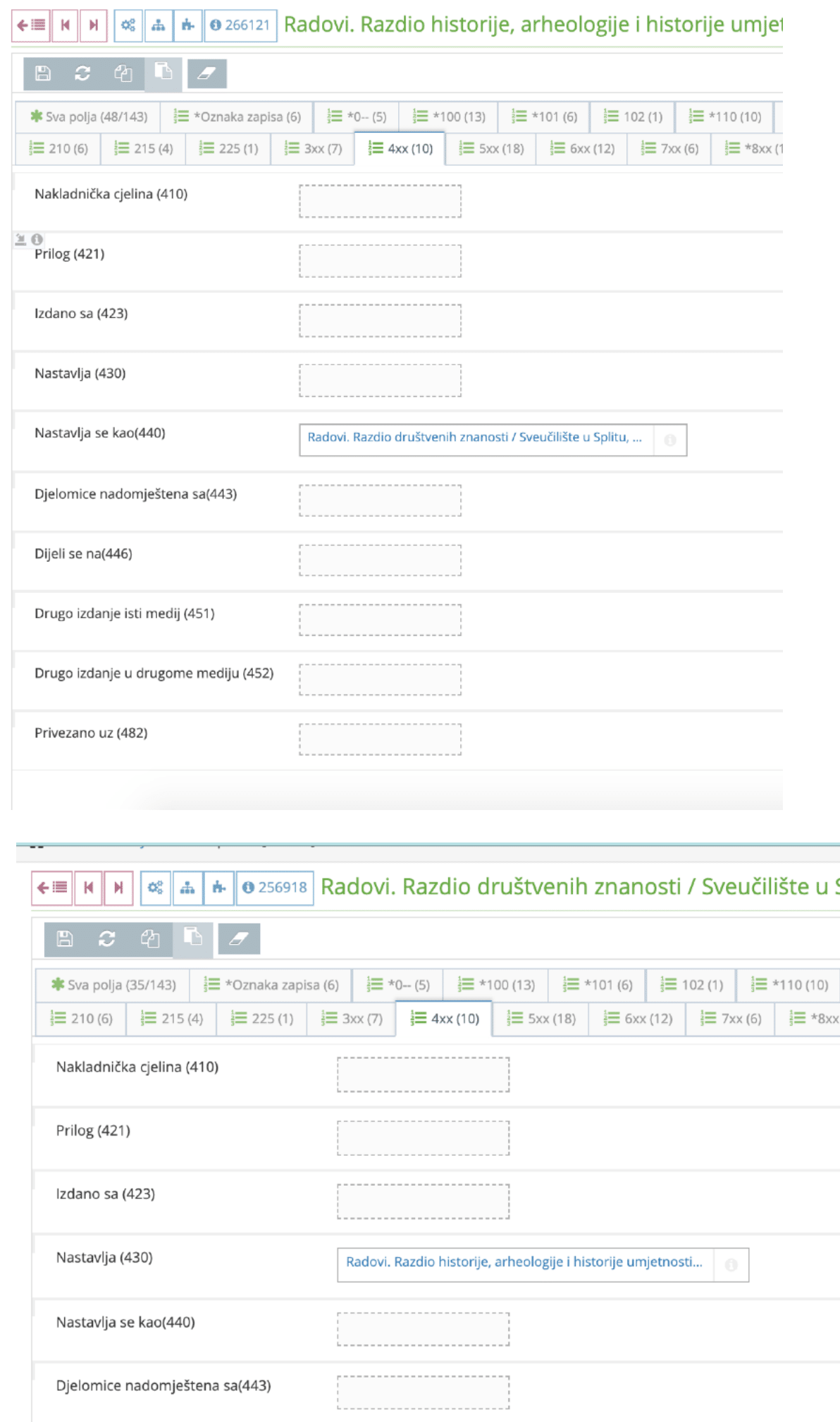Switch to *Oznaka zapisa (6) tab in 266121 panel

click(x=237, y=116)
